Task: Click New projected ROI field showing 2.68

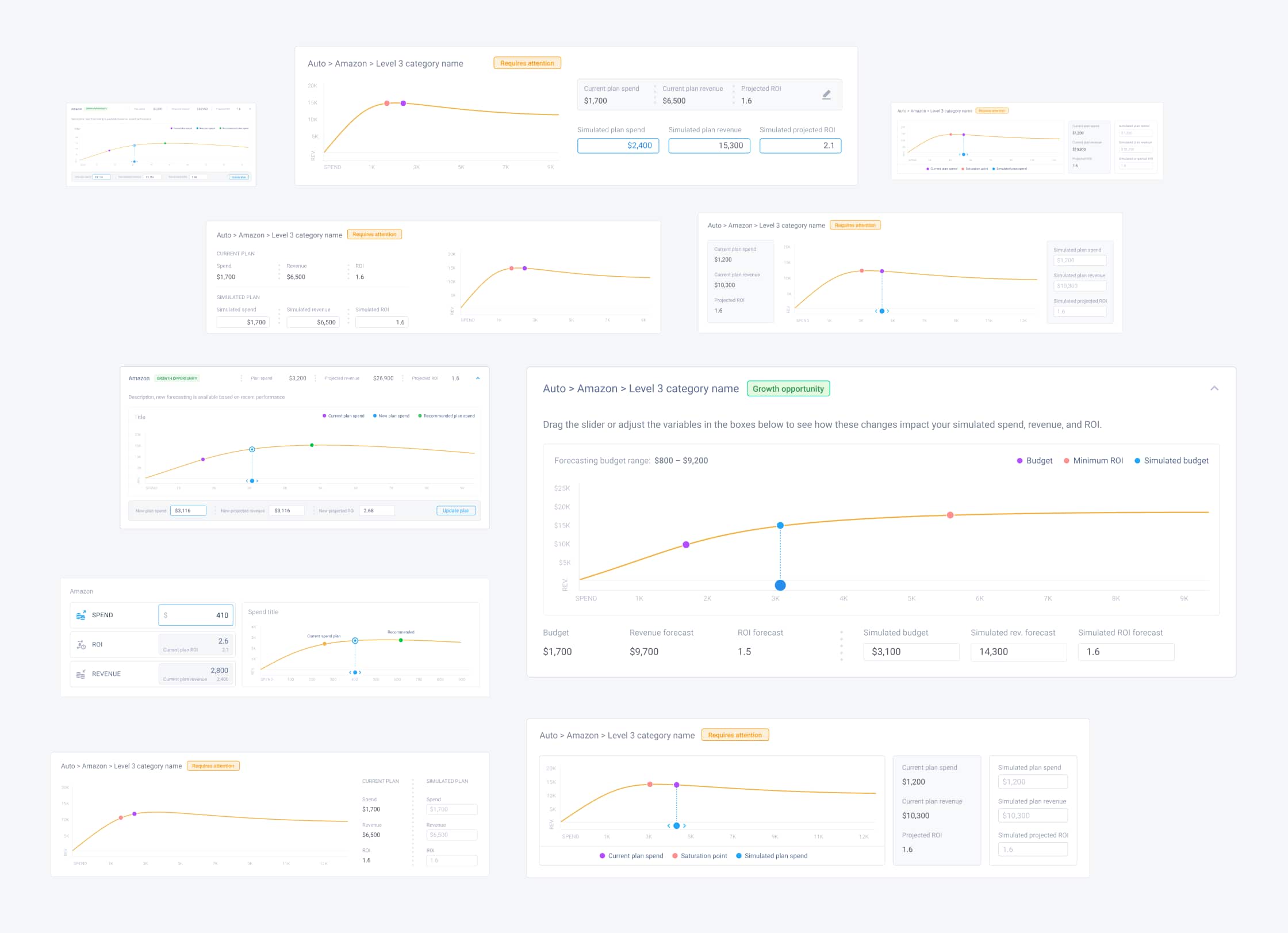Action: [377, 511]
